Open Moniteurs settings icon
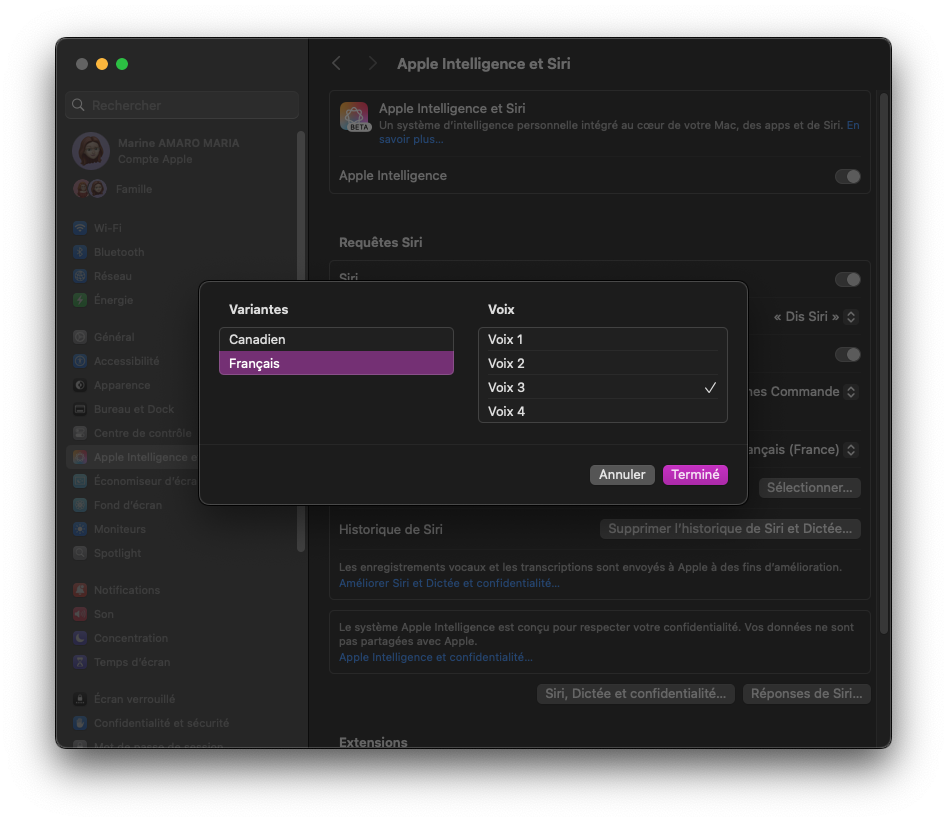Image resolution: width=947 pixels, height=822 pixels. pyautogui.click(x=80, y=529)
